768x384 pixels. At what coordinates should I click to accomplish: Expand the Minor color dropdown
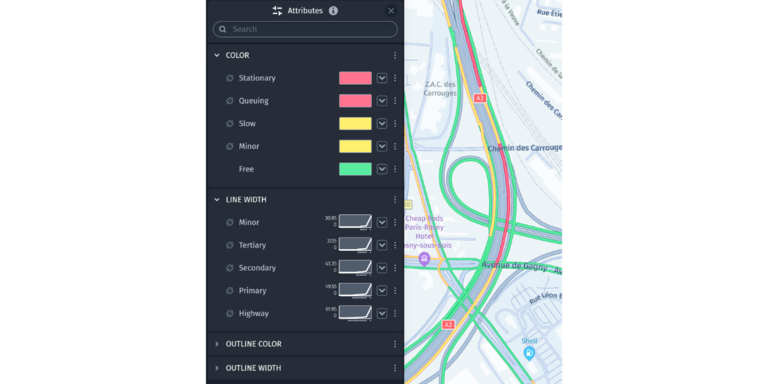(x=382, y=146)
